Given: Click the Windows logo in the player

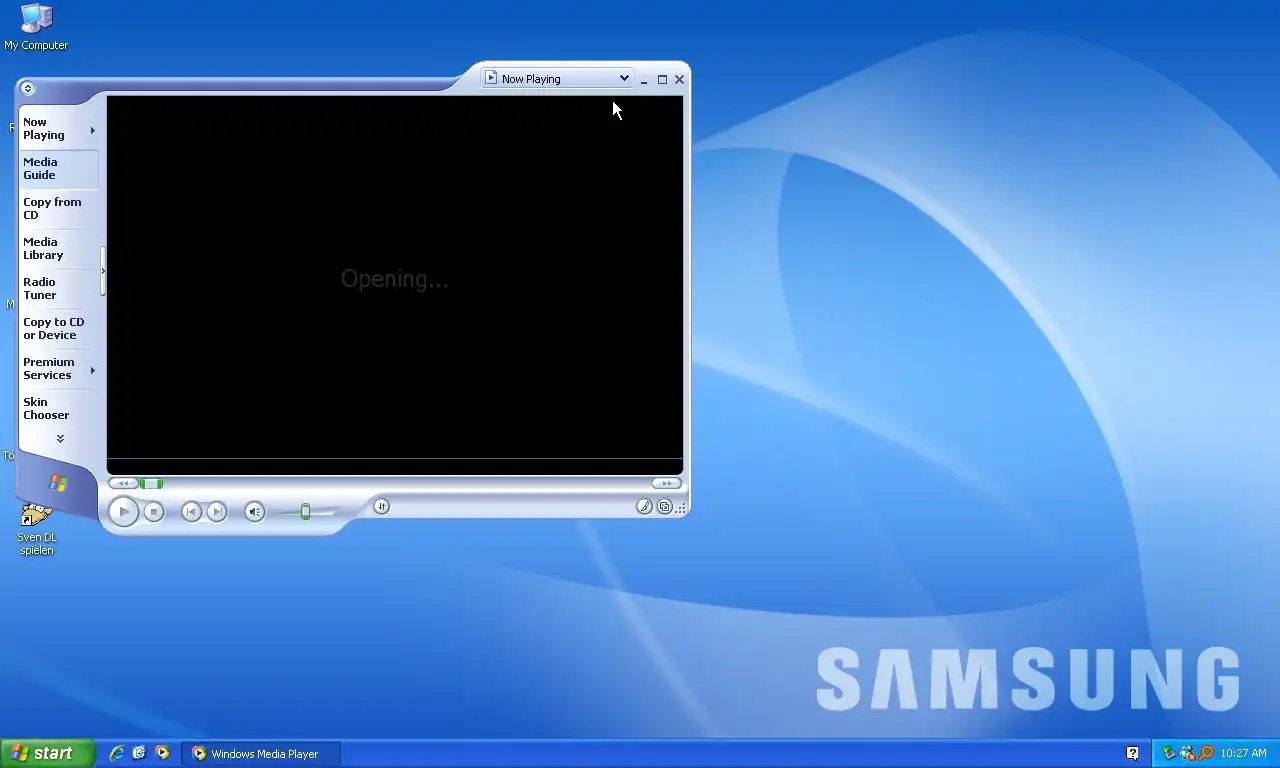Looking at the screenshot, I should coord(58,483).
